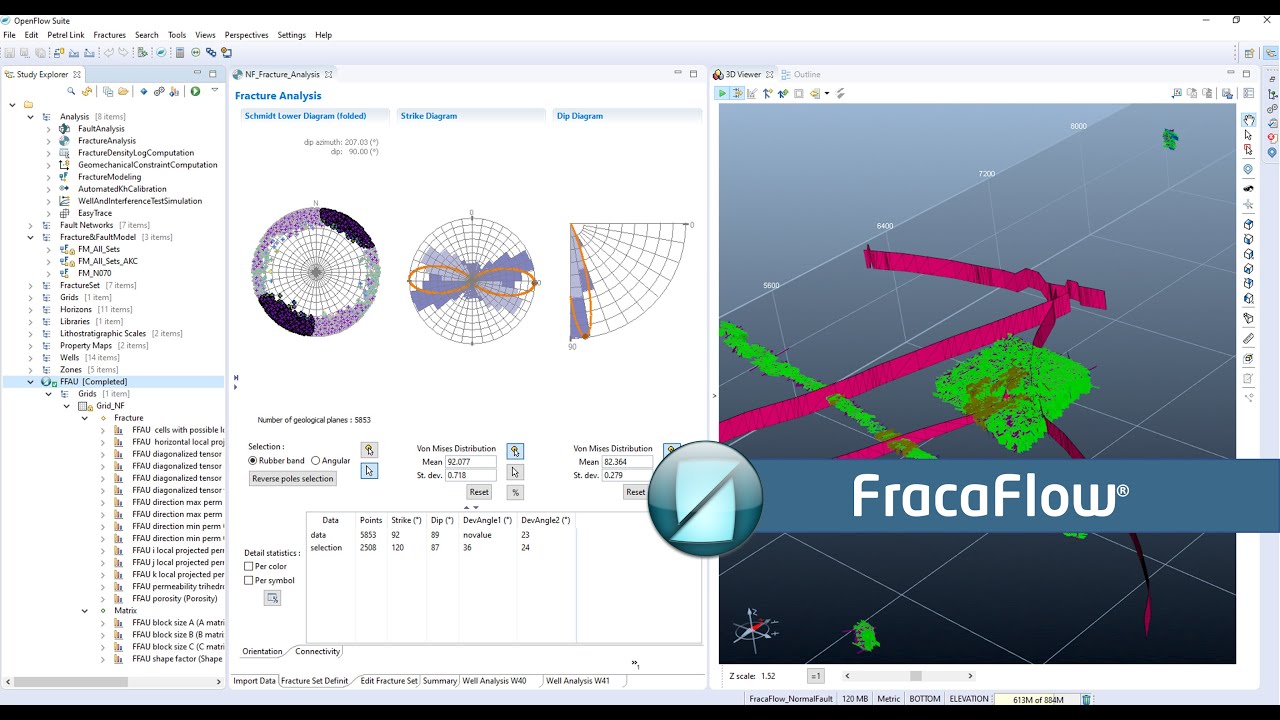Click the St. dev. field showing 0.718
The image size is (1280, 720).
tap(471, 475)
